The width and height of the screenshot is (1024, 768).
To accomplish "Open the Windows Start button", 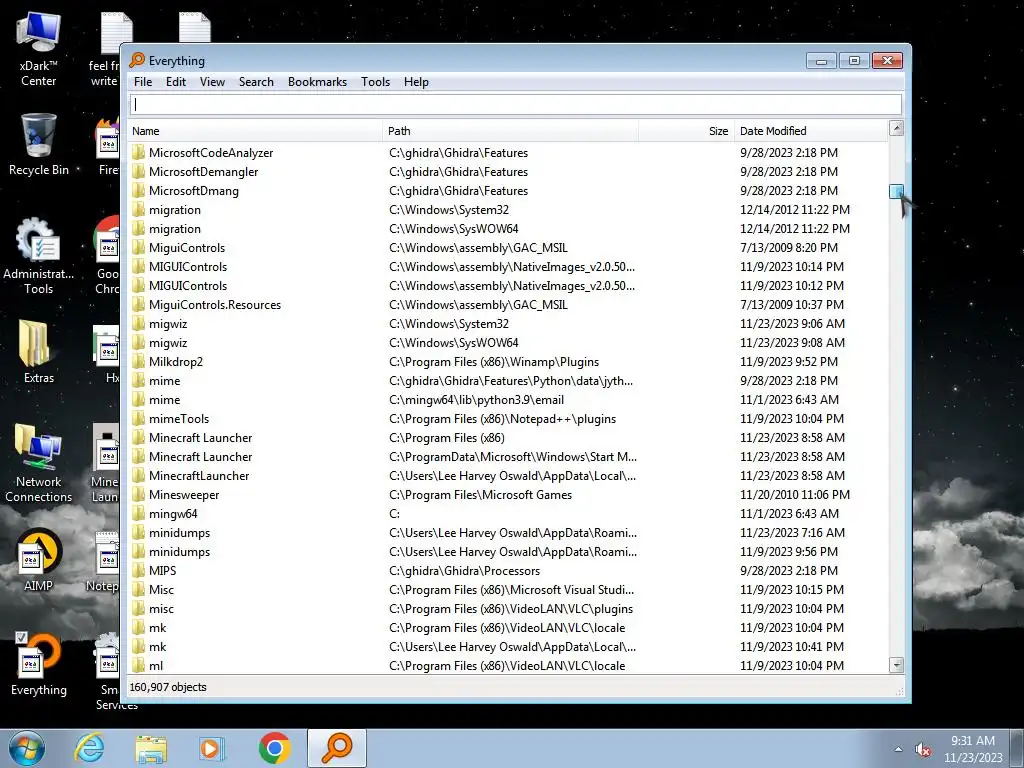I will (x=27, y=748).
